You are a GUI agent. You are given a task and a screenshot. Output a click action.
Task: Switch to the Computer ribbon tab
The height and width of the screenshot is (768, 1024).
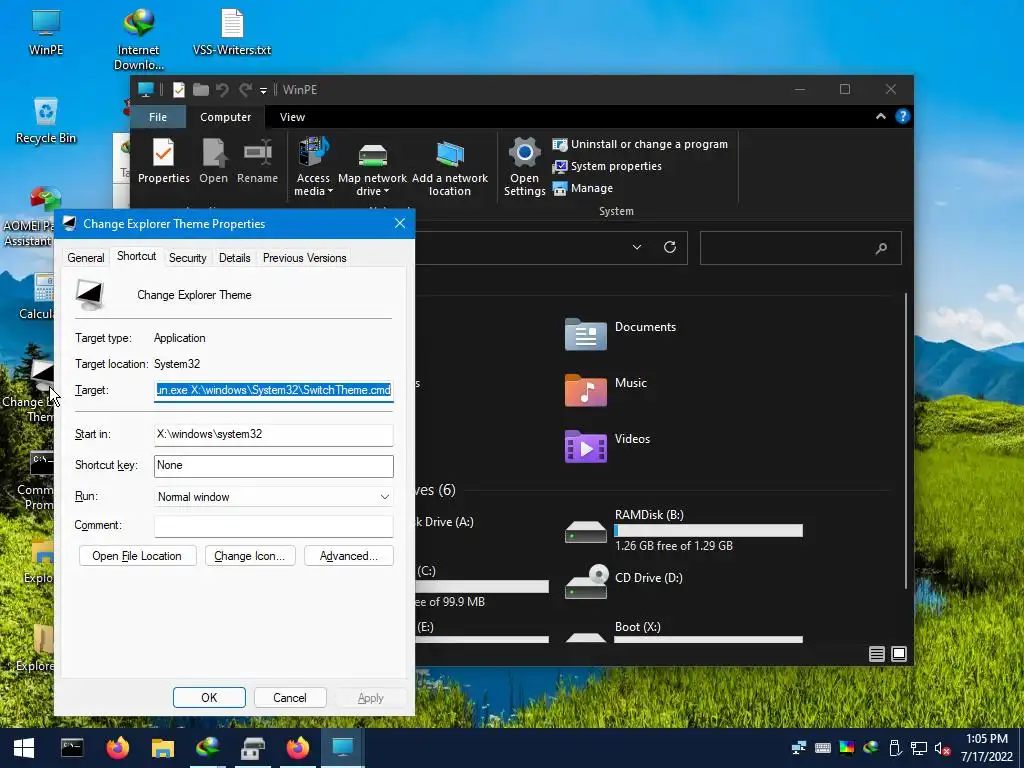[225, 117]
